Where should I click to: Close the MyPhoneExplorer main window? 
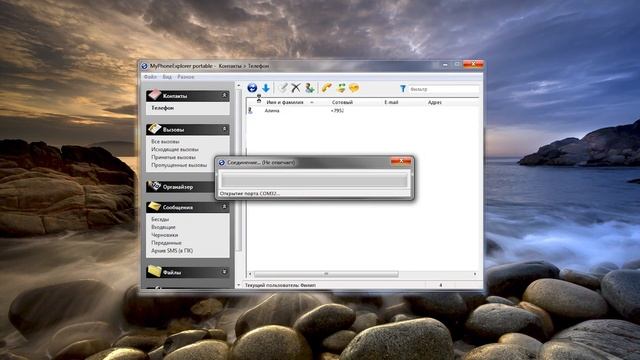coord(473,64)
